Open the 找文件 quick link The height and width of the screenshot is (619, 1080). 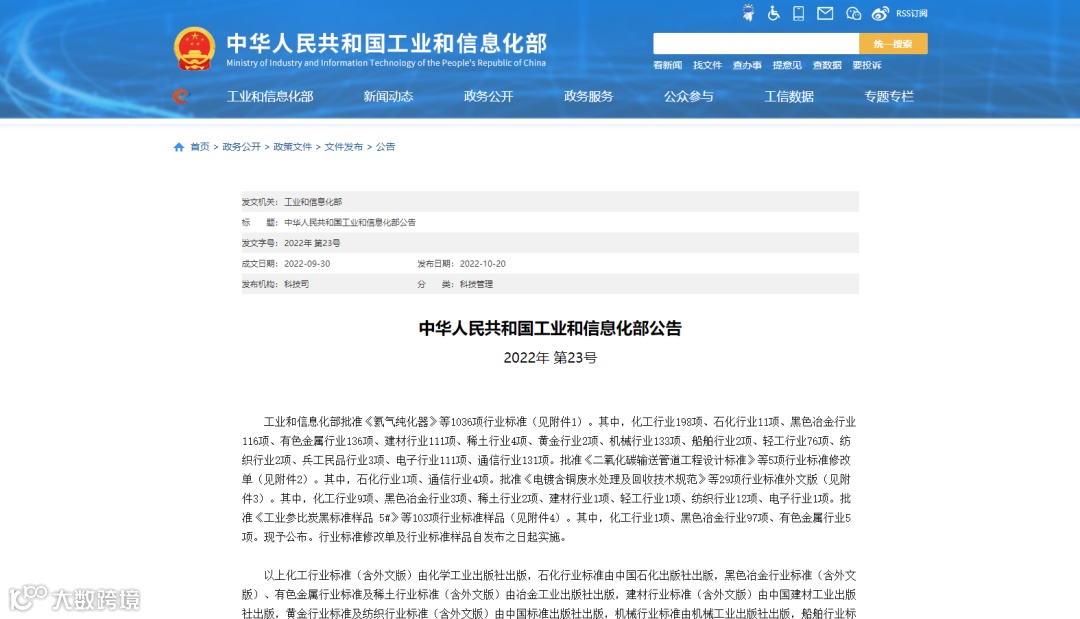(707, 65)
